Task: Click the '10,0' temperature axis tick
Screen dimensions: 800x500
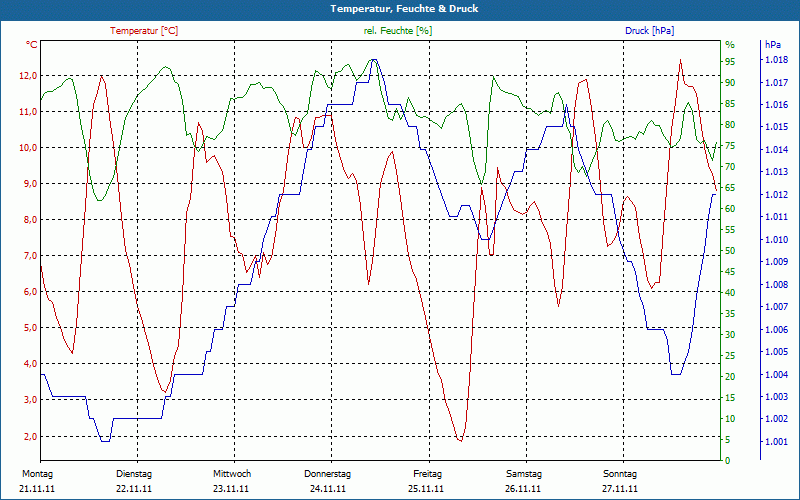Action: (29, 148)
